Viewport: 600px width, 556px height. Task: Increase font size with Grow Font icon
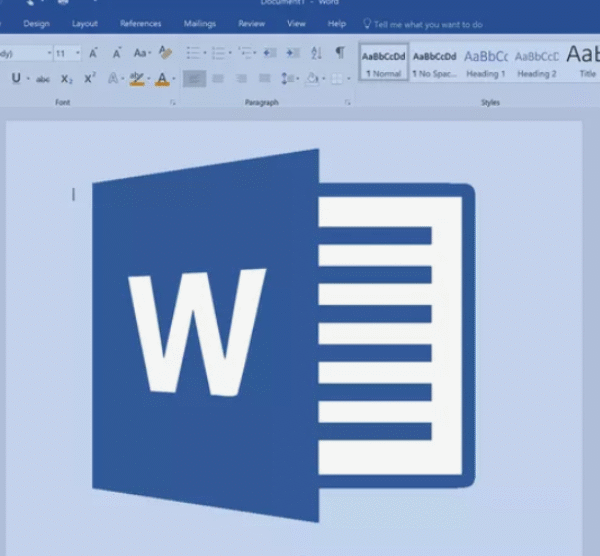pyautogui.click(x=93, y=53)
